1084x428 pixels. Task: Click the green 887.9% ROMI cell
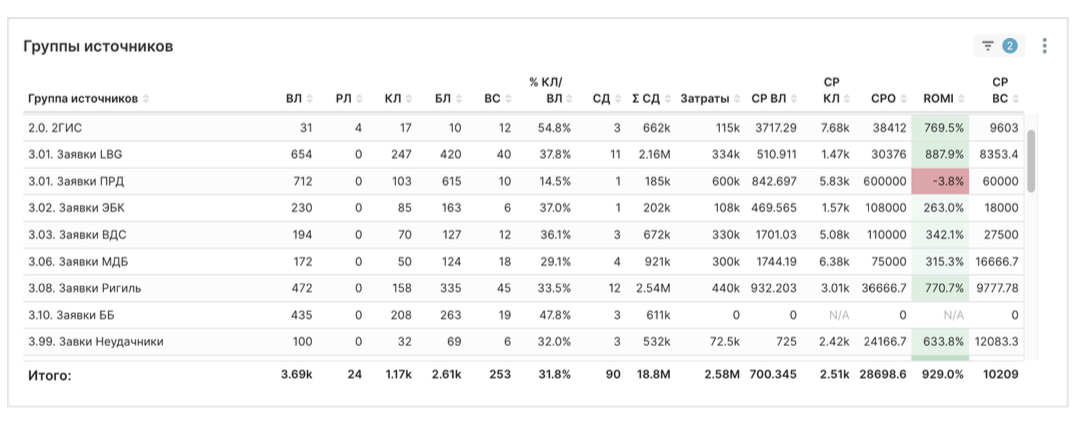click(942, 155)
